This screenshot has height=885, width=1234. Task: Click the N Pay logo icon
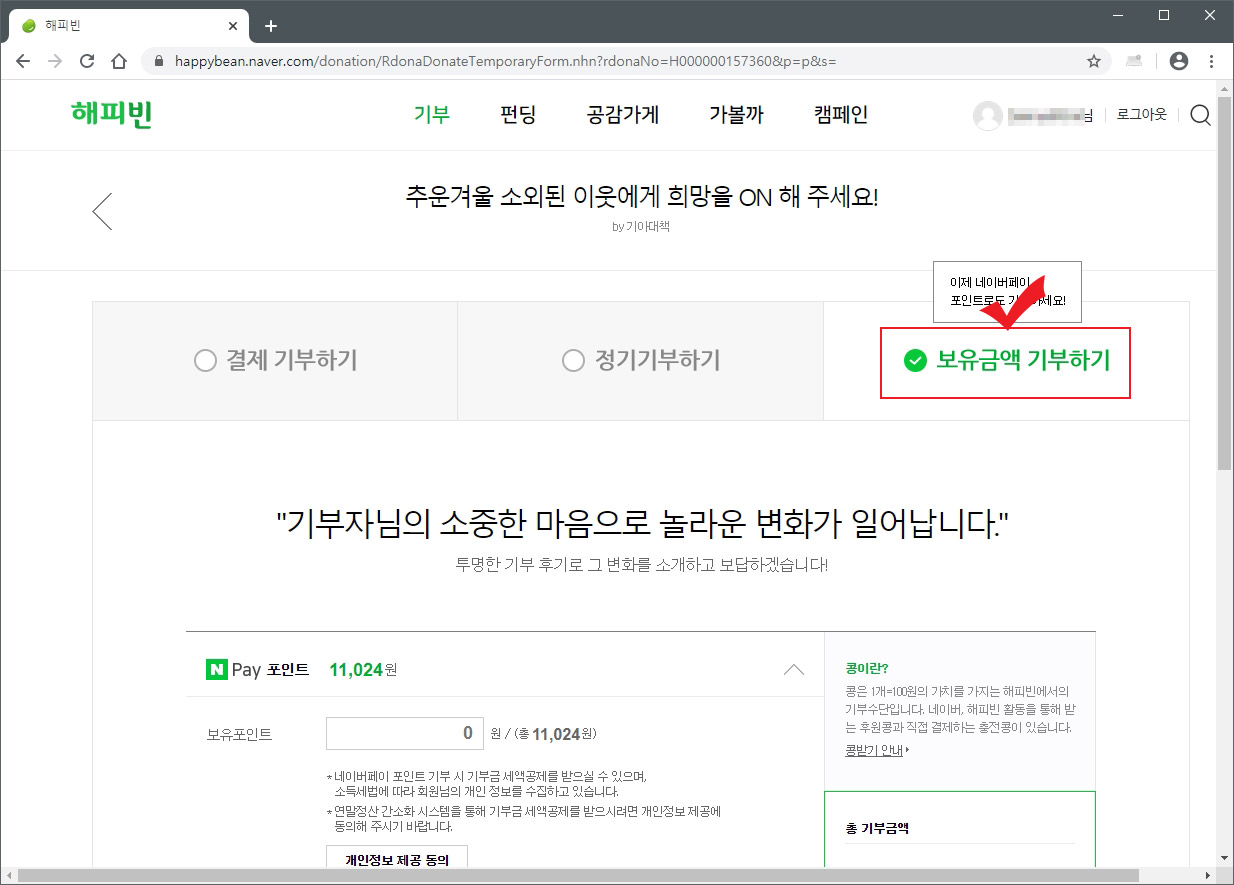(216, 669)
